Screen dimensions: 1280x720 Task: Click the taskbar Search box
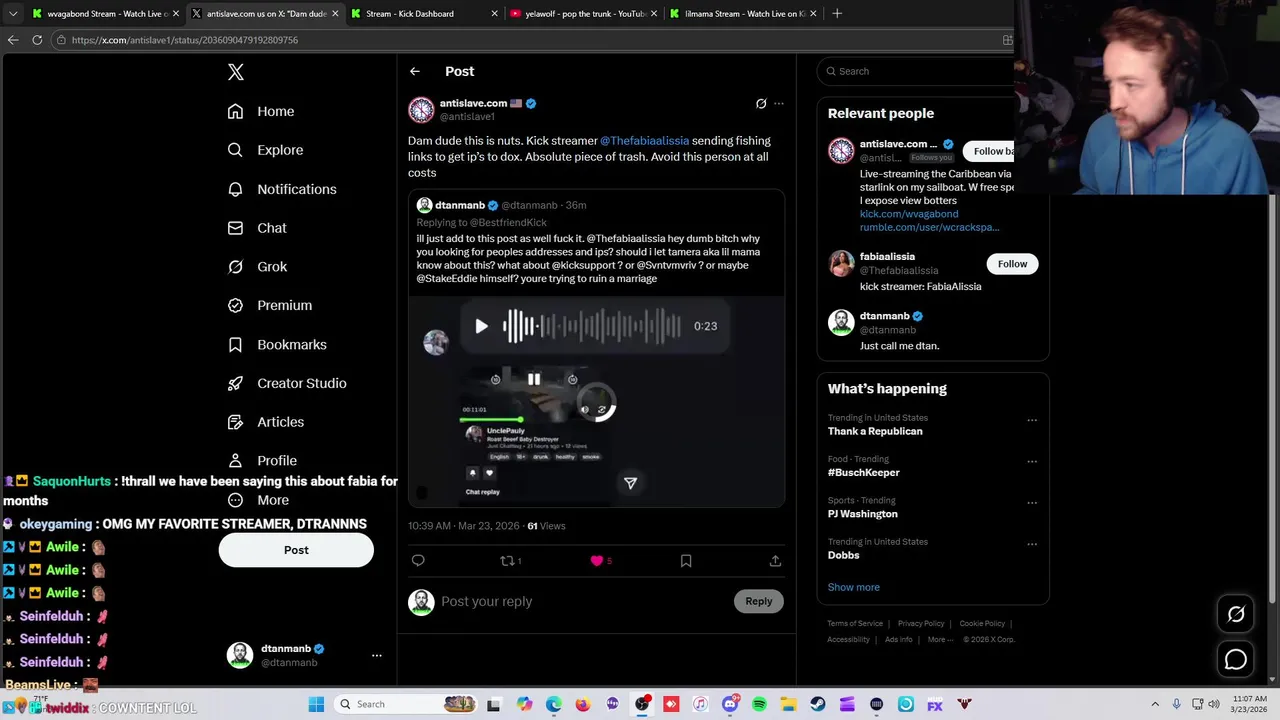pyautogui.click(x=408, y=704)
